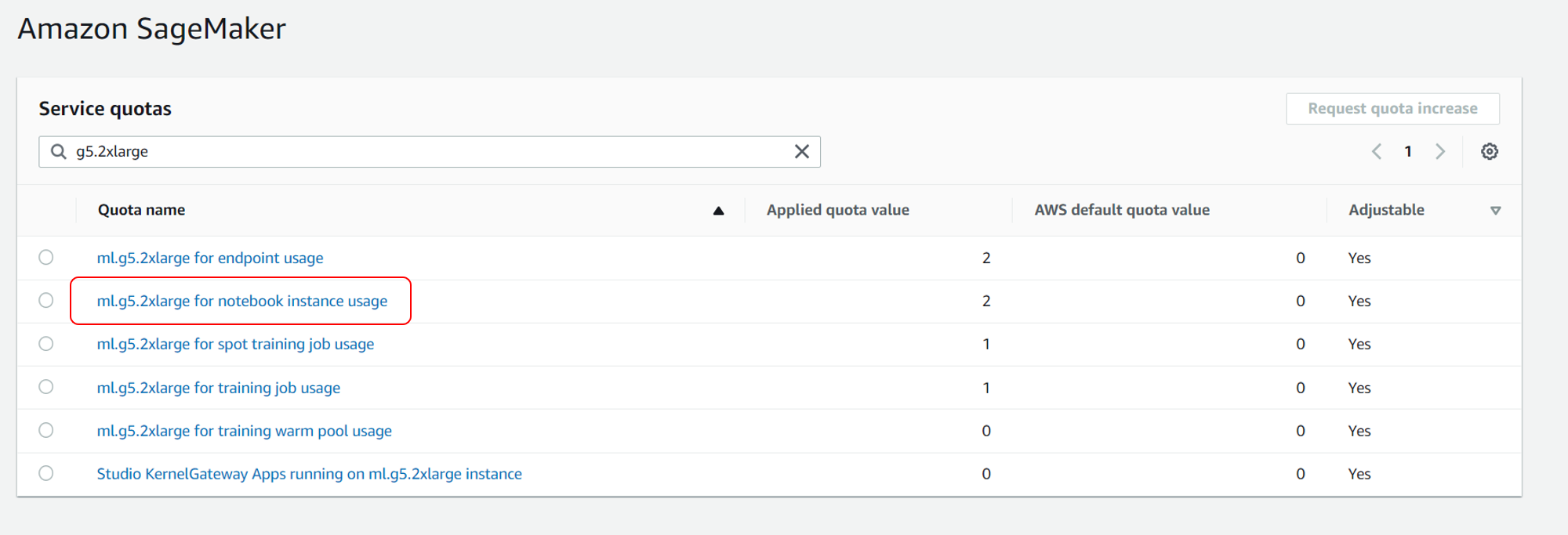1568x535 pixels.
Task: Click the Quota name column header
Action: [141, 210]
